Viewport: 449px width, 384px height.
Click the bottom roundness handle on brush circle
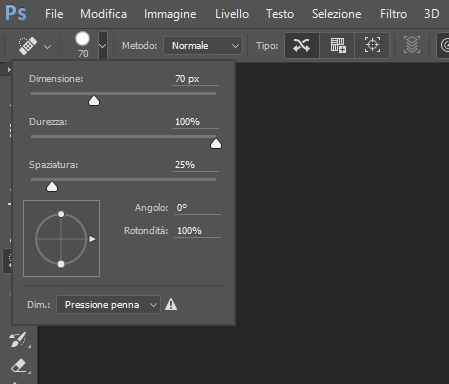(x=61, y=264)
